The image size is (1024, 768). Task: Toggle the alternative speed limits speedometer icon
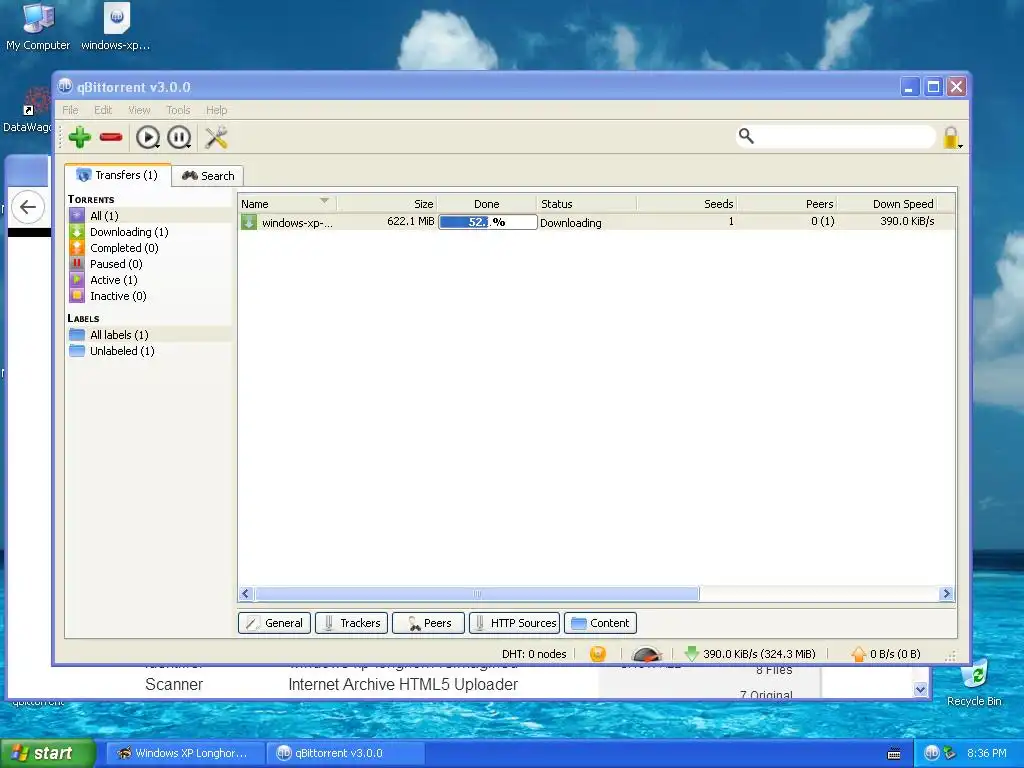pos(647,654)
